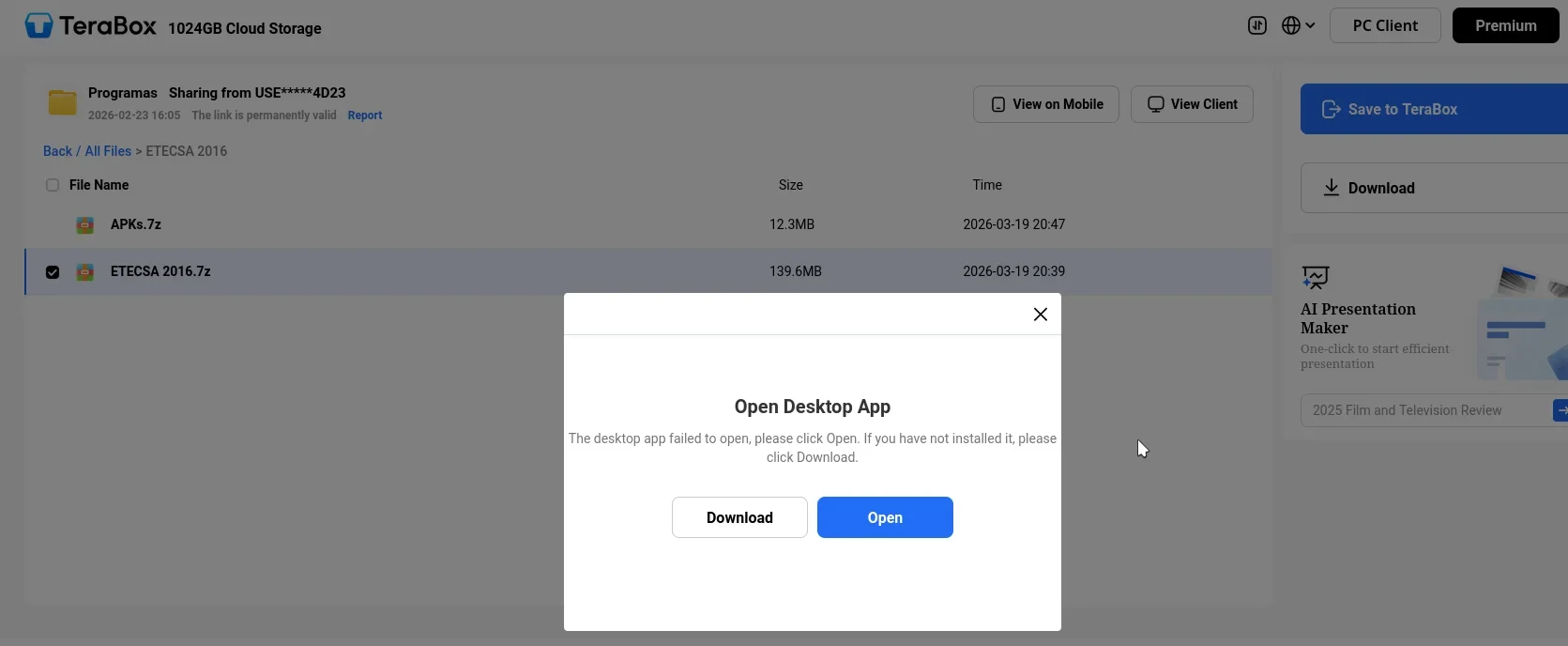Click the ETECSA 2016.7z archive icon
Image resolution: width=1568 pixels, height=646 pixels.
pos(85,271)
